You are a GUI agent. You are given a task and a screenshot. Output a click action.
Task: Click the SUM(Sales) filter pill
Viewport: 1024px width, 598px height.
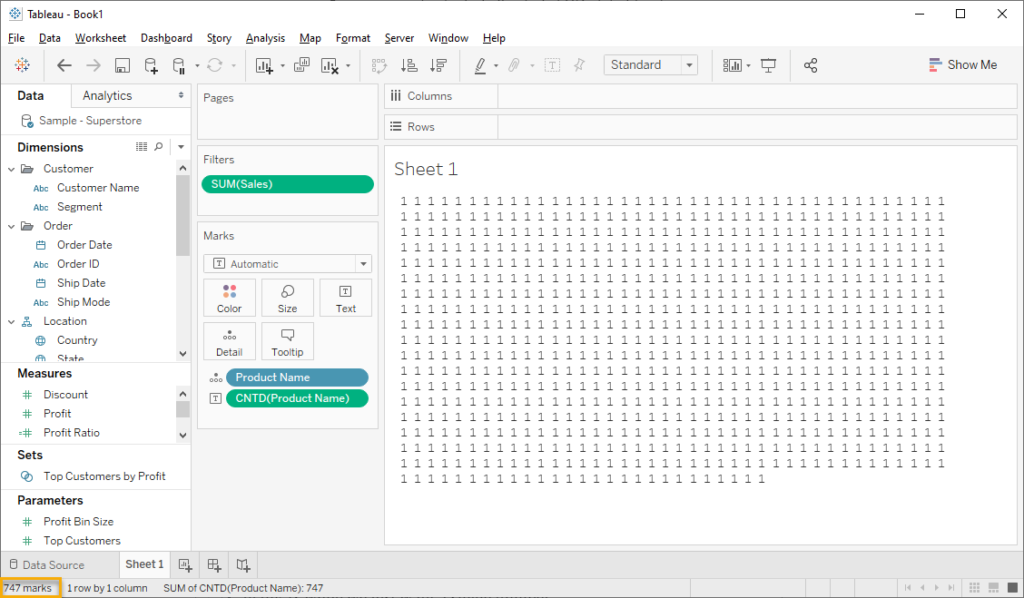tap(287, 184)
